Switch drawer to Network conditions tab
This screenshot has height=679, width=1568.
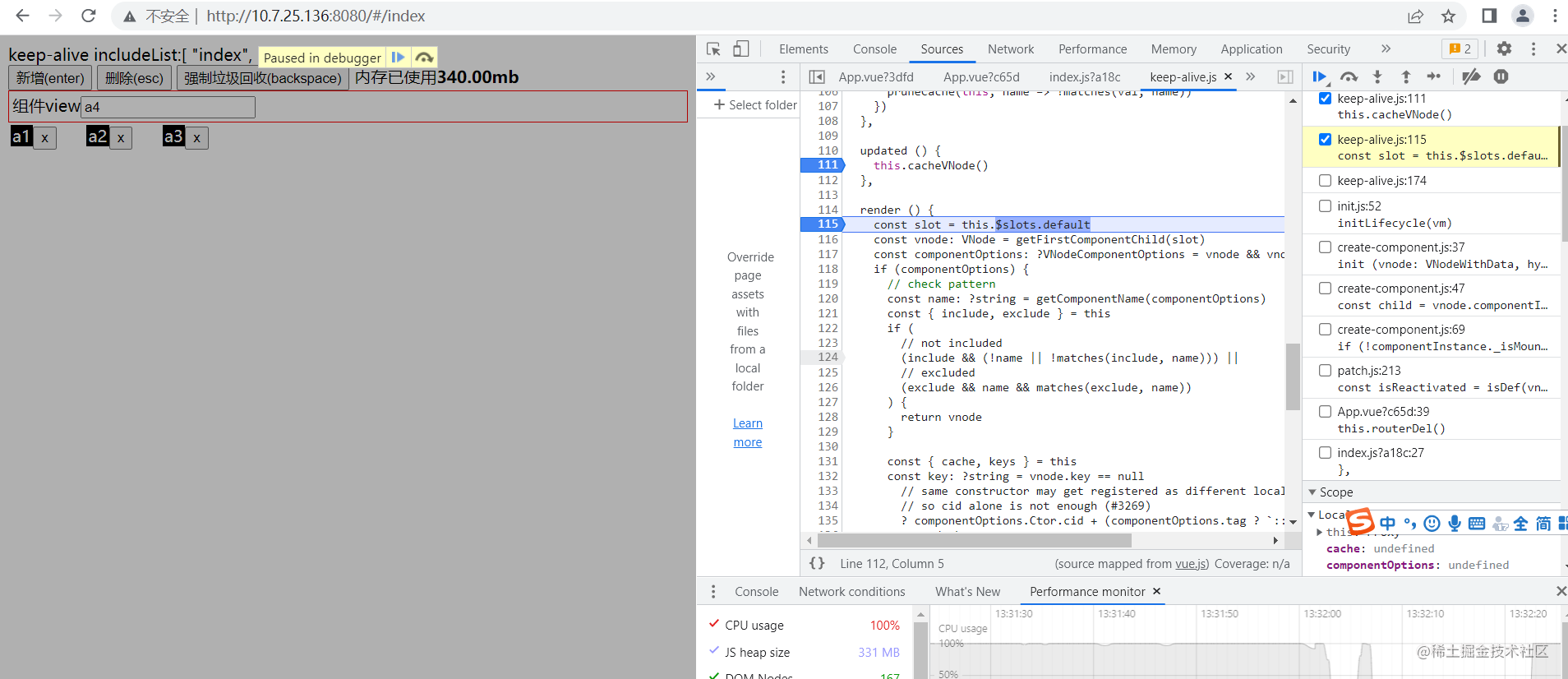851,591
